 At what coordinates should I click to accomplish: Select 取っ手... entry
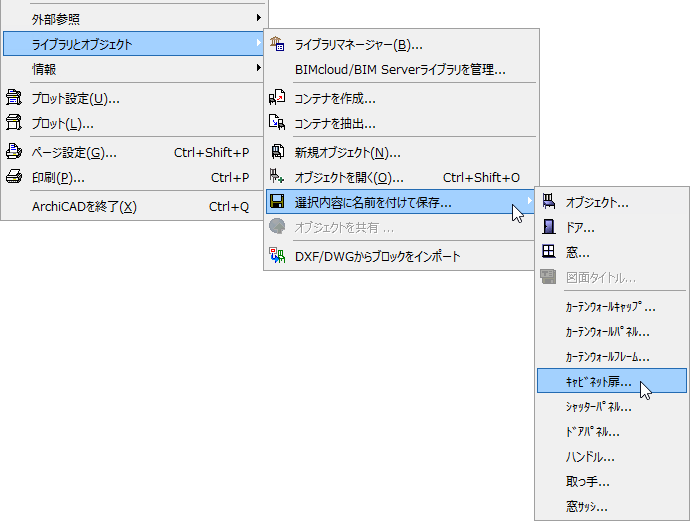coord(612,481)
